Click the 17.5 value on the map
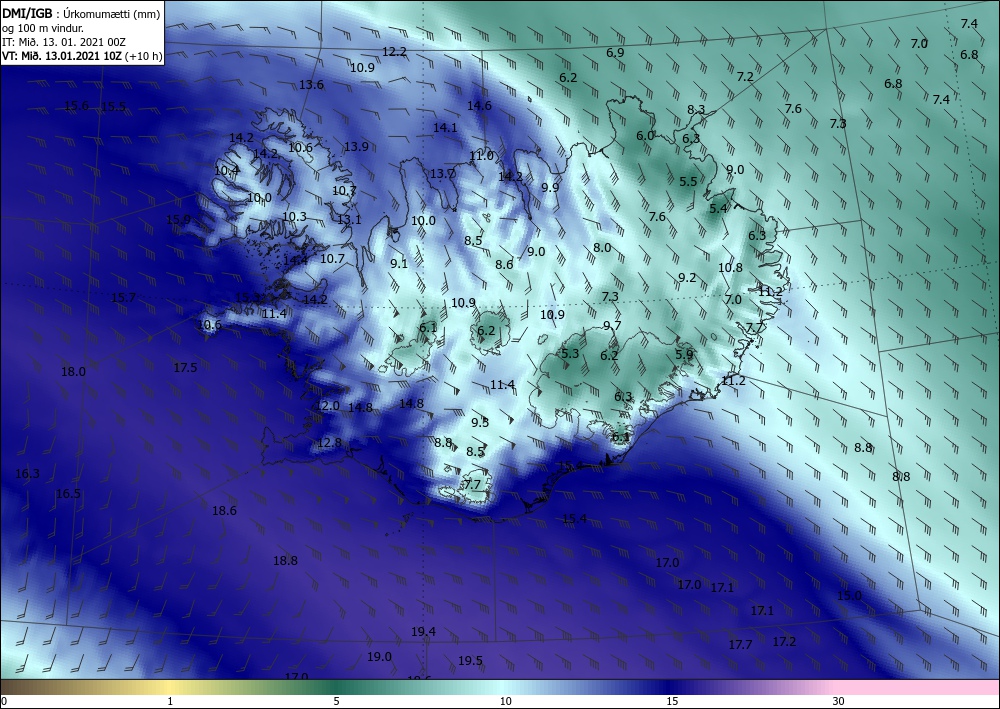Screen dimensions: 1000x709 click(185, 367)
